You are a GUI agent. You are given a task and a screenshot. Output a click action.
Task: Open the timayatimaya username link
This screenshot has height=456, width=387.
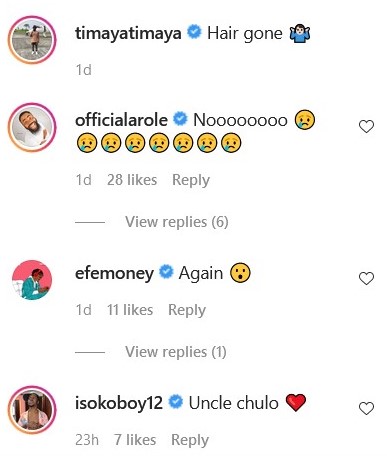point(128,33)
